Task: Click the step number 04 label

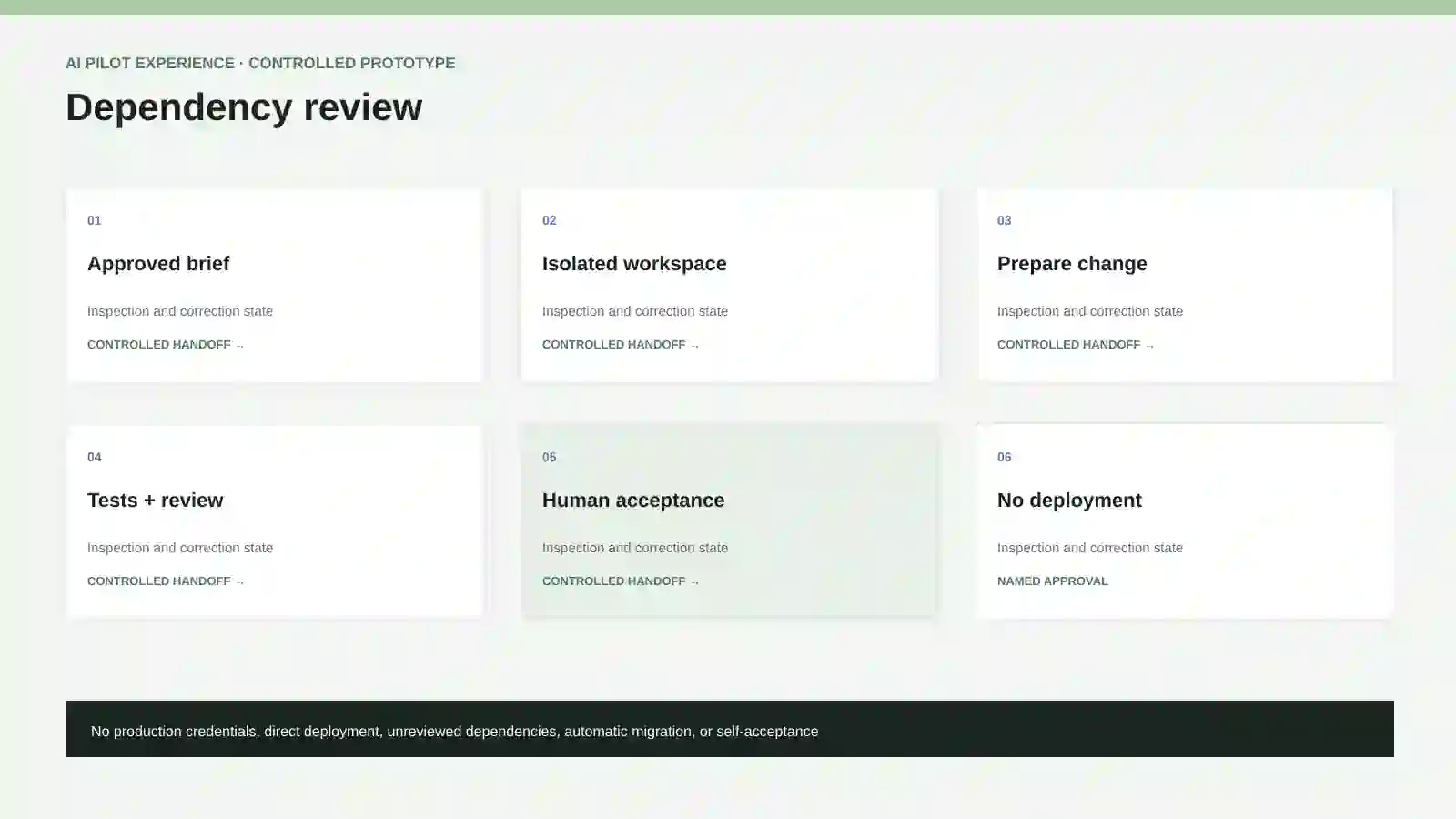Action: 95,457
